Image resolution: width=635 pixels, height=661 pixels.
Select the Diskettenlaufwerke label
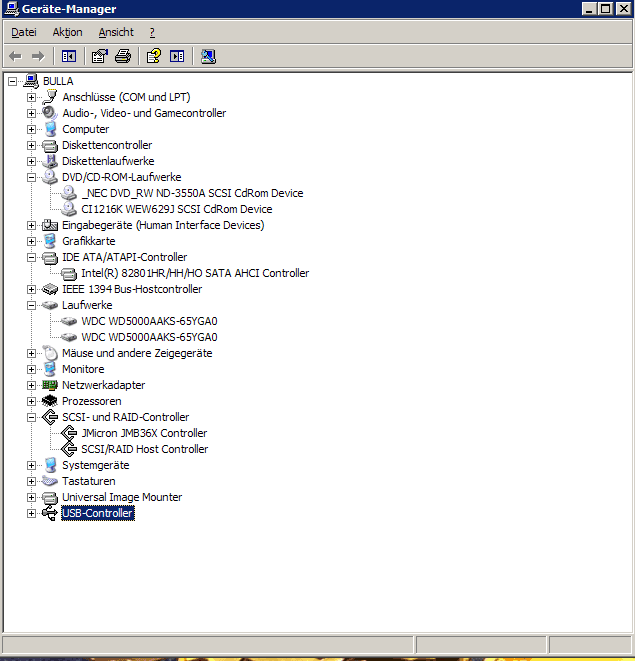(x=108, y=161)
